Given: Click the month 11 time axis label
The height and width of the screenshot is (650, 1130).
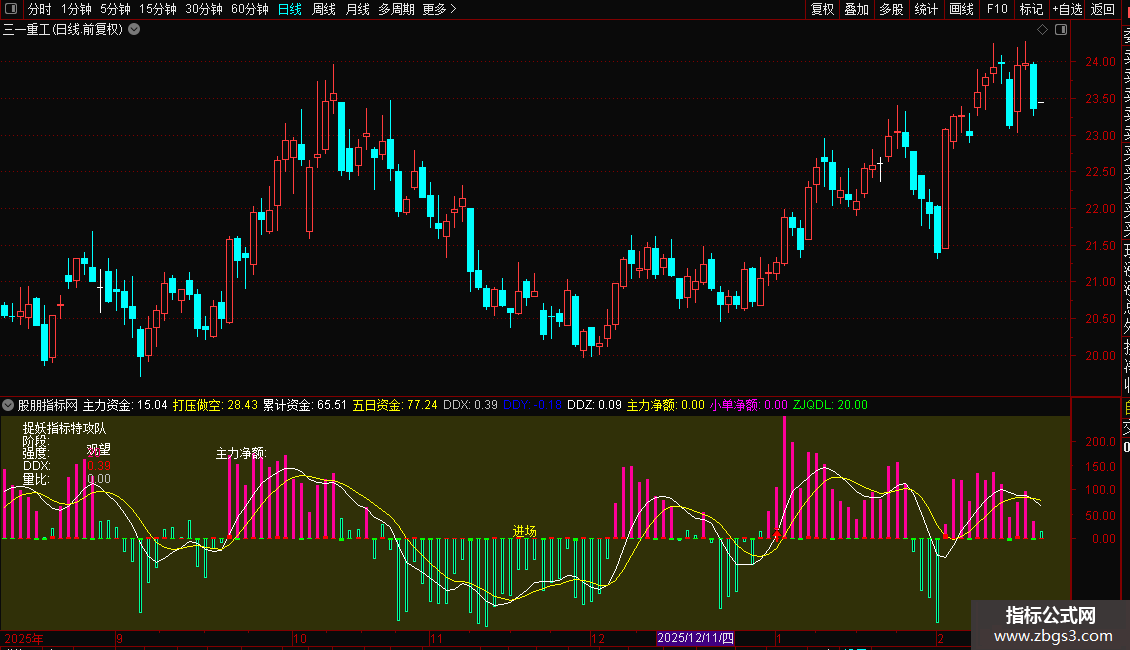Looking at the screenshot, I should point(436,638).
